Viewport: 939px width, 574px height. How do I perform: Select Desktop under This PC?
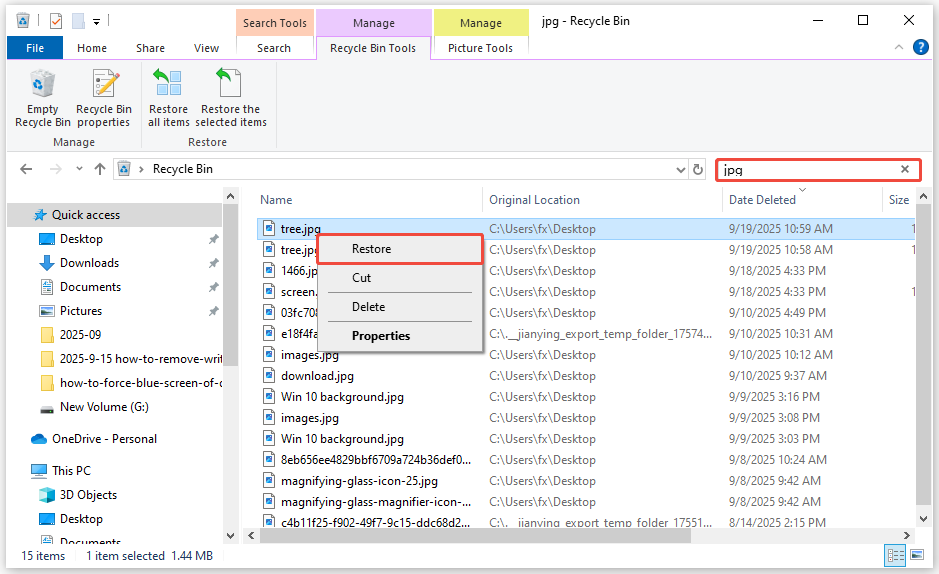(x=81, y=519)
